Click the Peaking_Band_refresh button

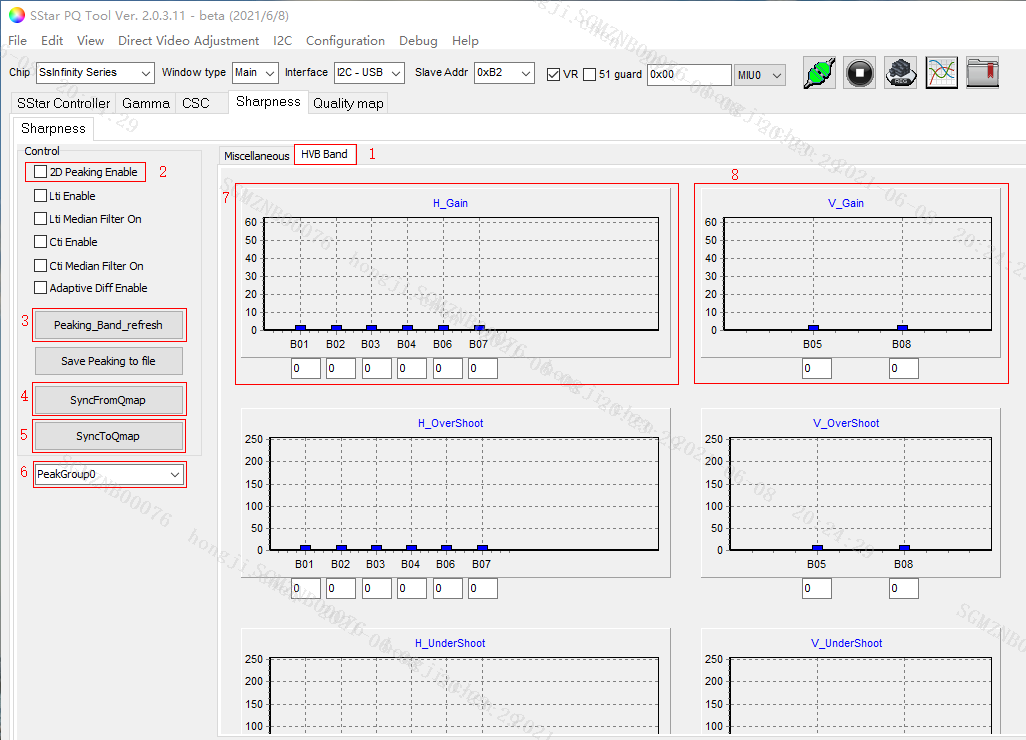coord(109,325)
